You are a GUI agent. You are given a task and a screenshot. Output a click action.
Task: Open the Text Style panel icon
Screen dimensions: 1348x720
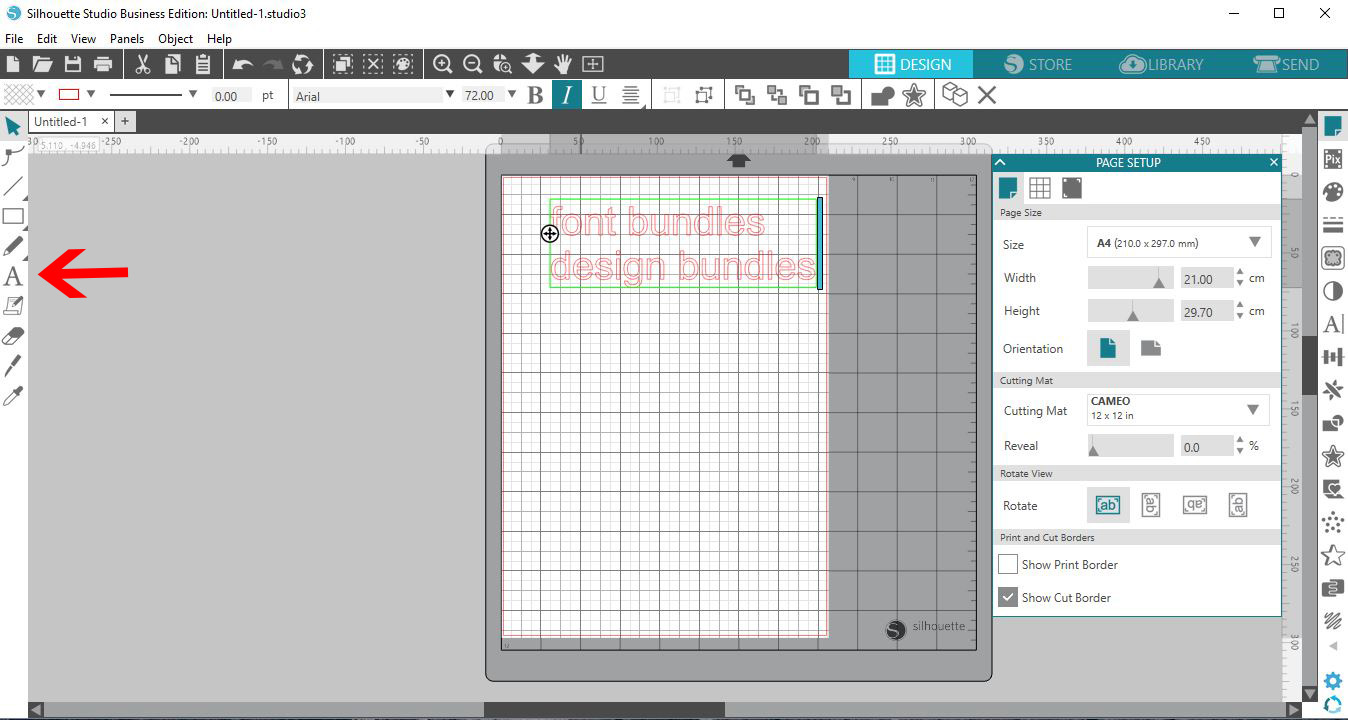coord(1333,324)
